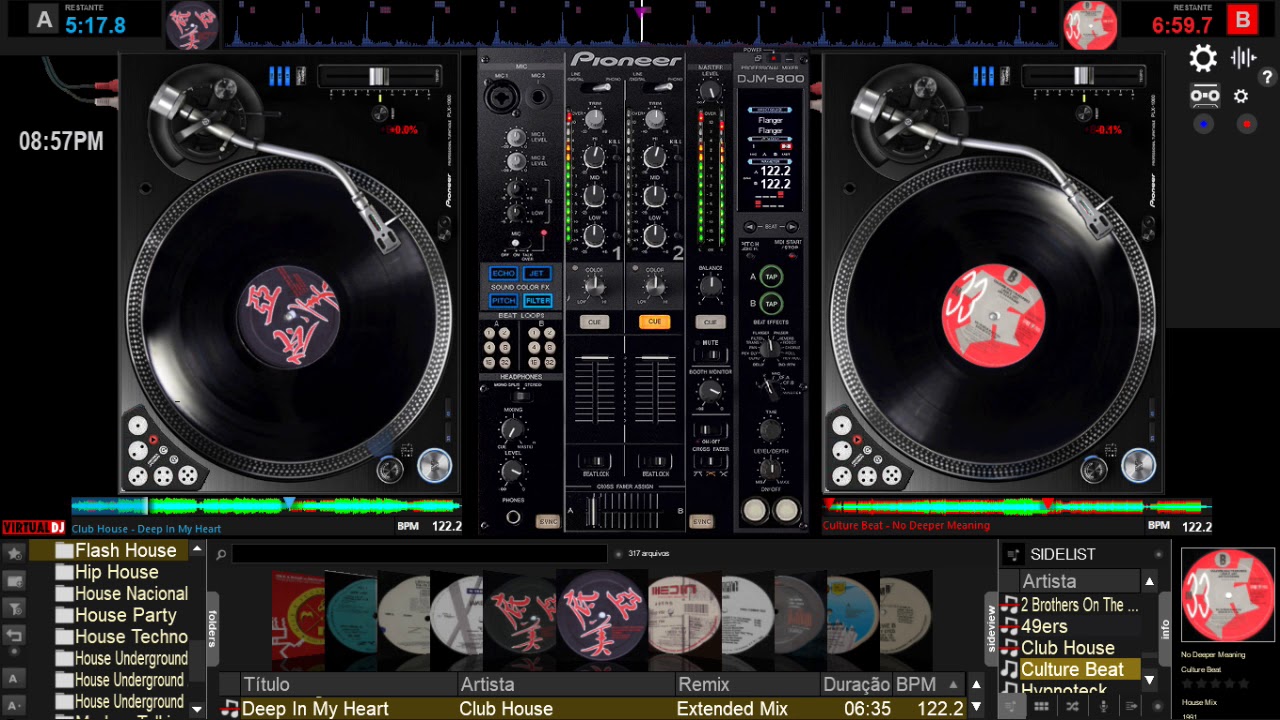Select Deep In My Heart track row

coord(592,708)
